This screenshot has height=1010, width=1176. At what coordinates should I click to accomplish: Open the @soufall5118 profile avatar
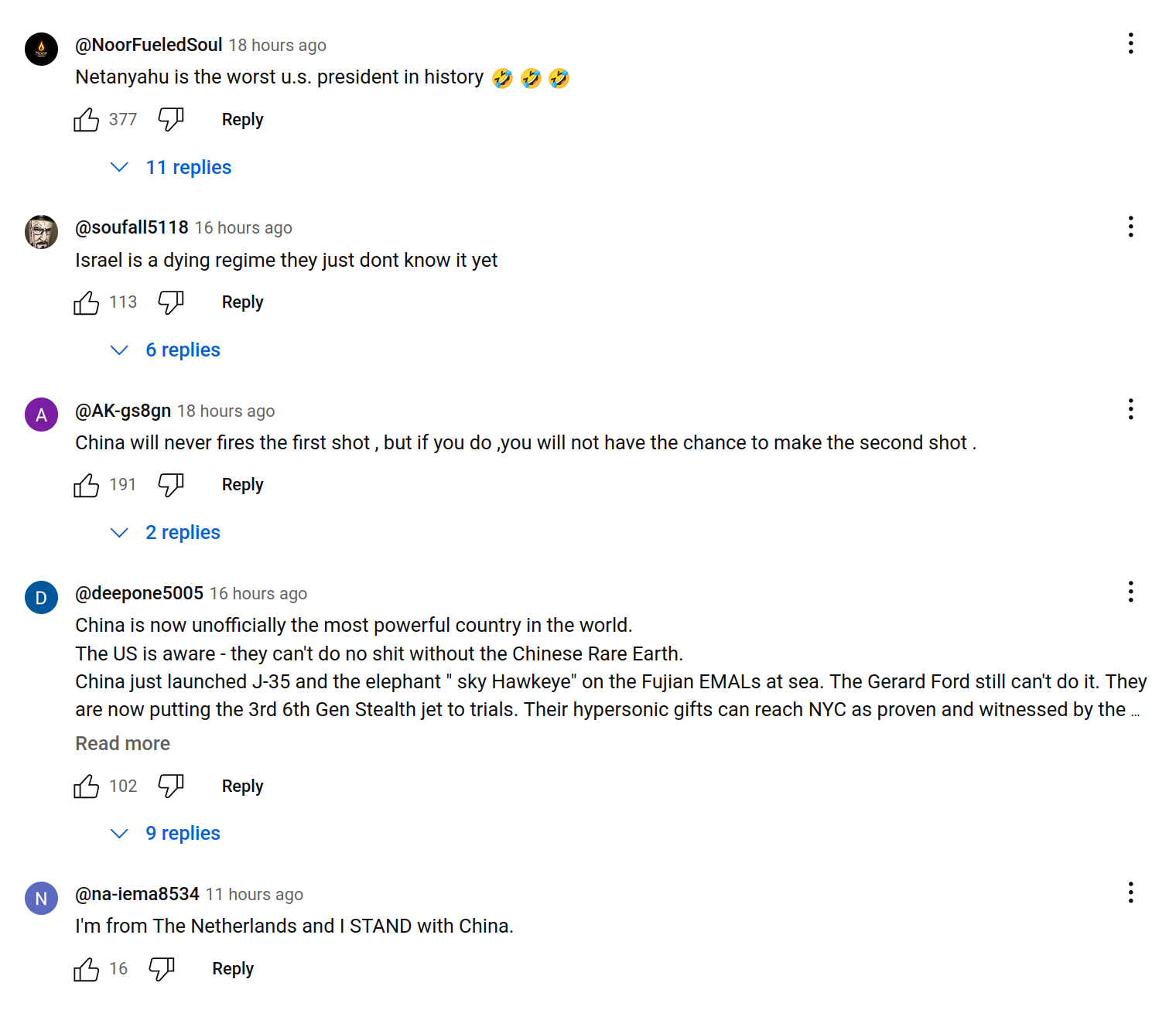tap(42, 232)
